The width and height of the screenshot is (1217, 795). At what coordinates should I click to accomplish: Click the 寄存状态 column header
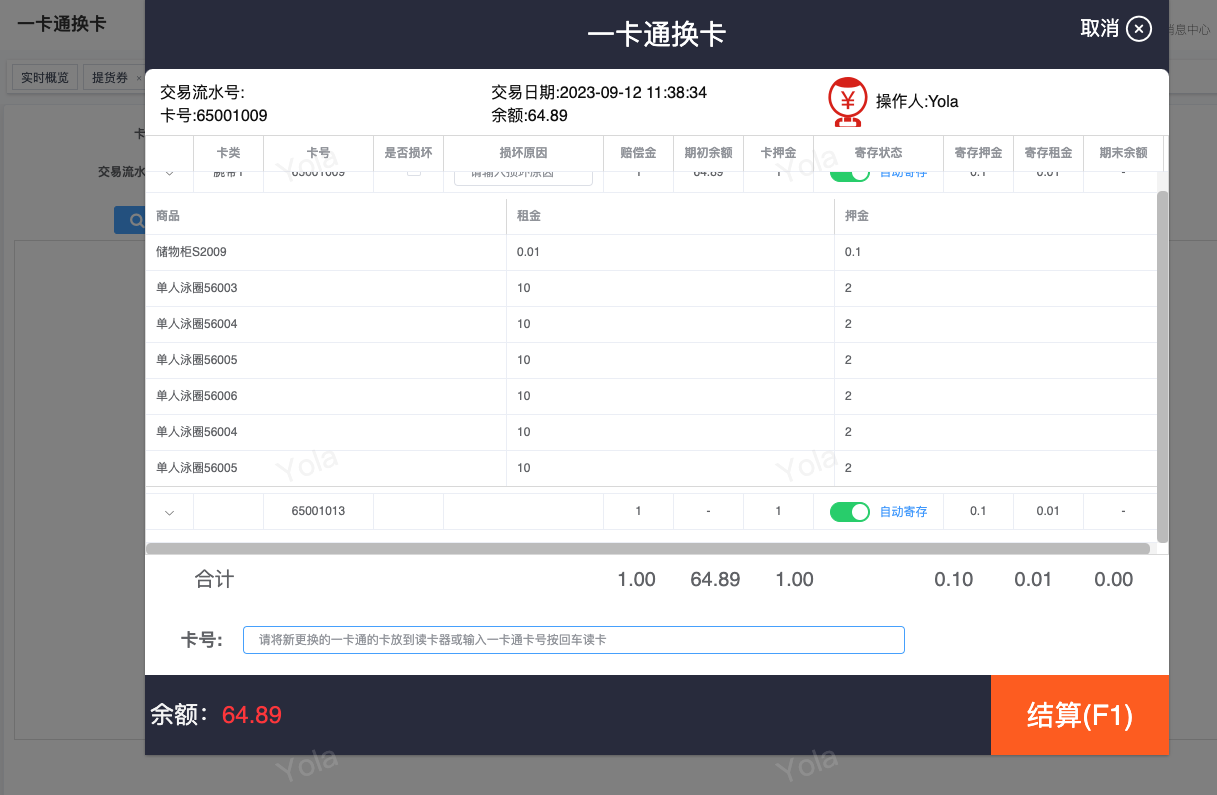[x=878, y=153]
